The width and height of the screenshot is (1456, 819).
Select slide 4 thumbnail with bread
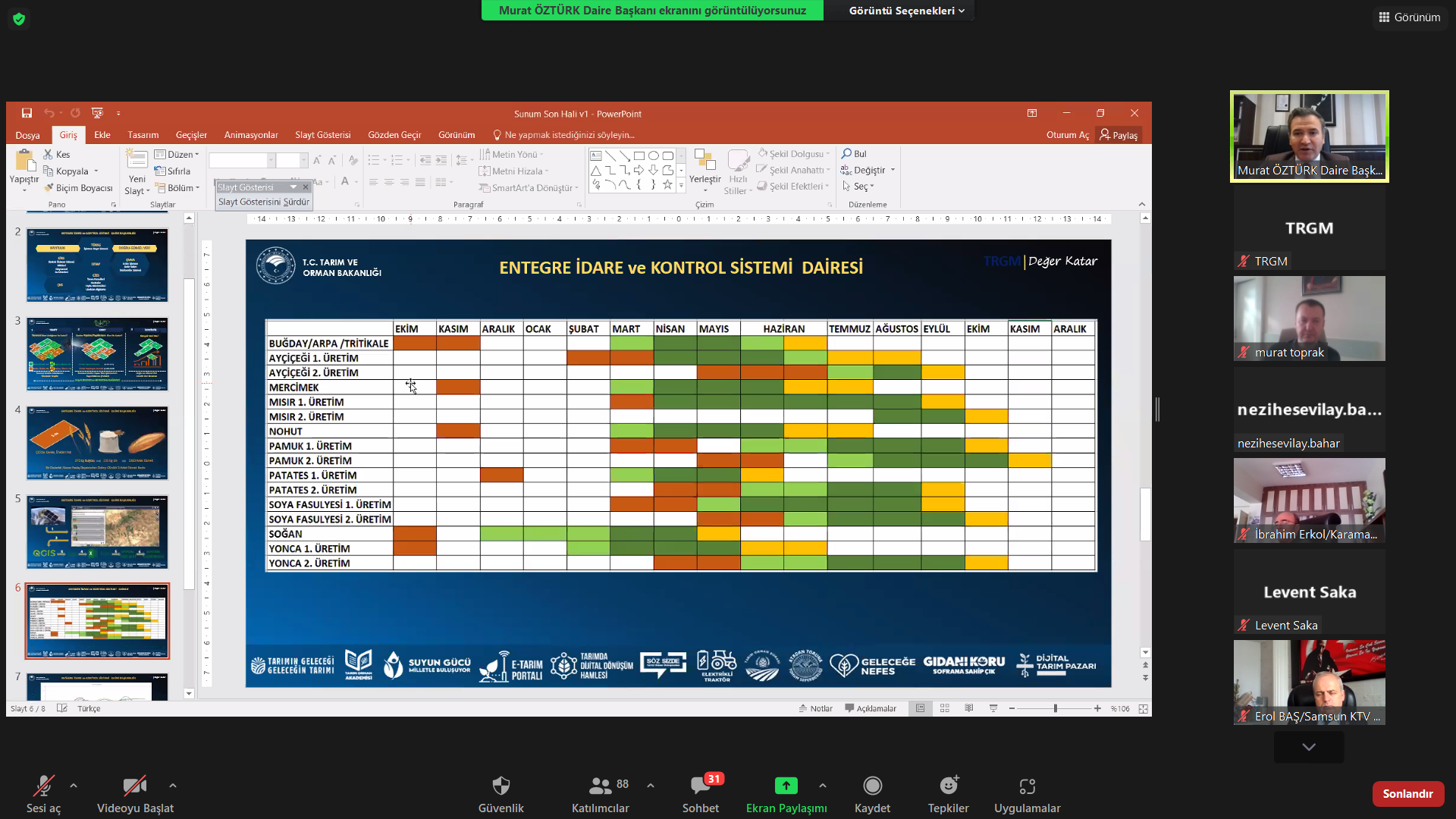[97, 443]
